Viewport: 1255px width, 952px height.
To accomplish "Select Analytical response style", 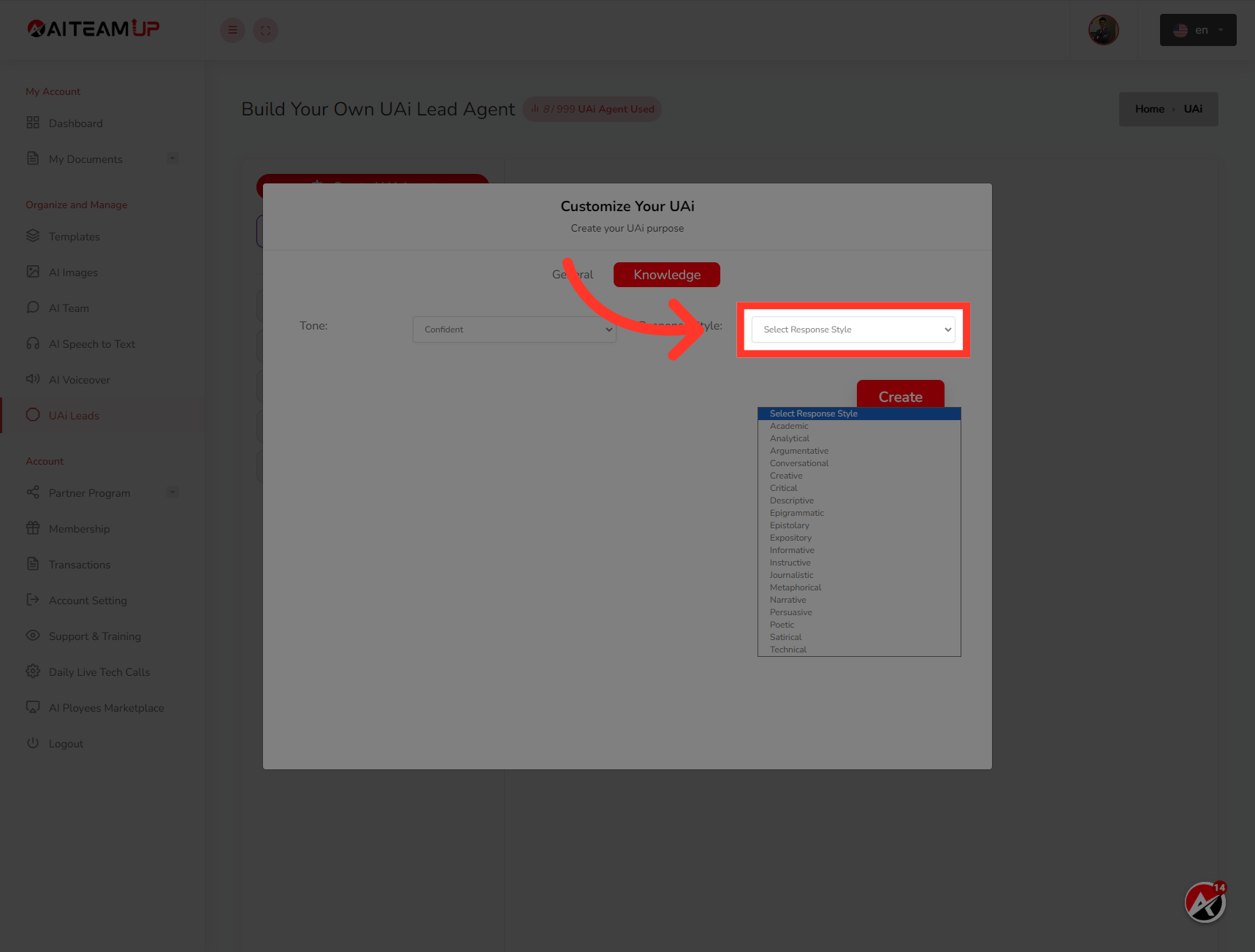I will pyautogui.click(x=859, y=438).
